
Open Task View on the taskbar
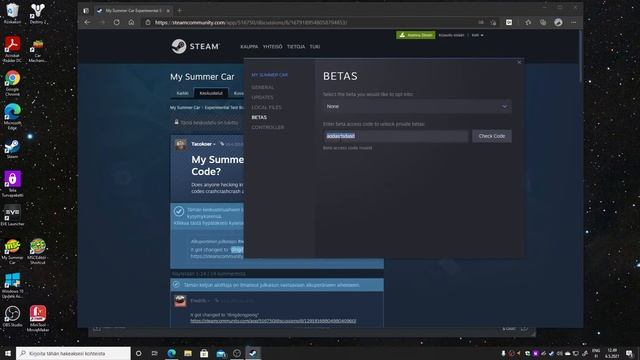(154, 353)
